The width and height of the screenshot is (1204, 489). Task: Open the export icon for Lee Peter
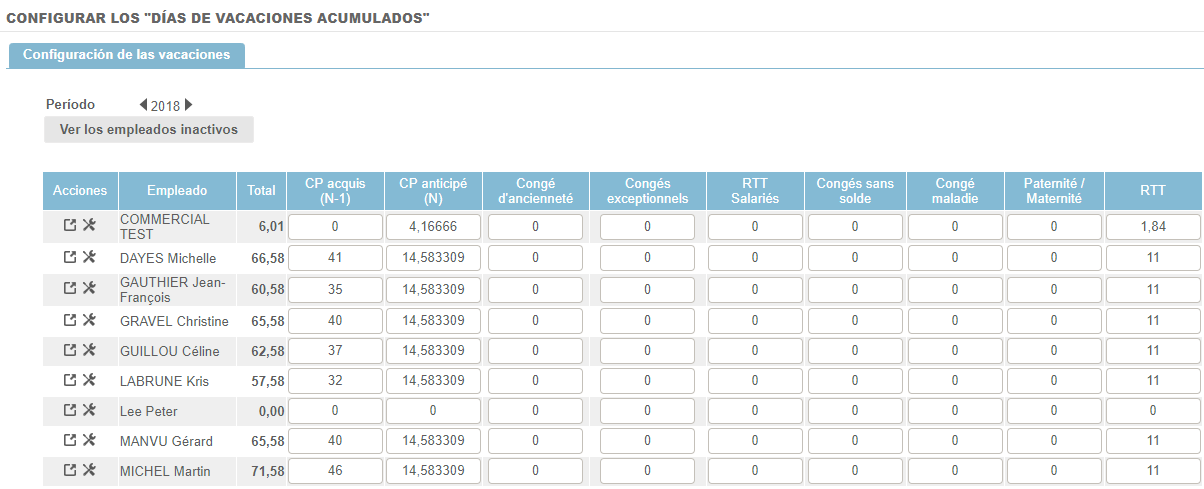click(69, 410)
